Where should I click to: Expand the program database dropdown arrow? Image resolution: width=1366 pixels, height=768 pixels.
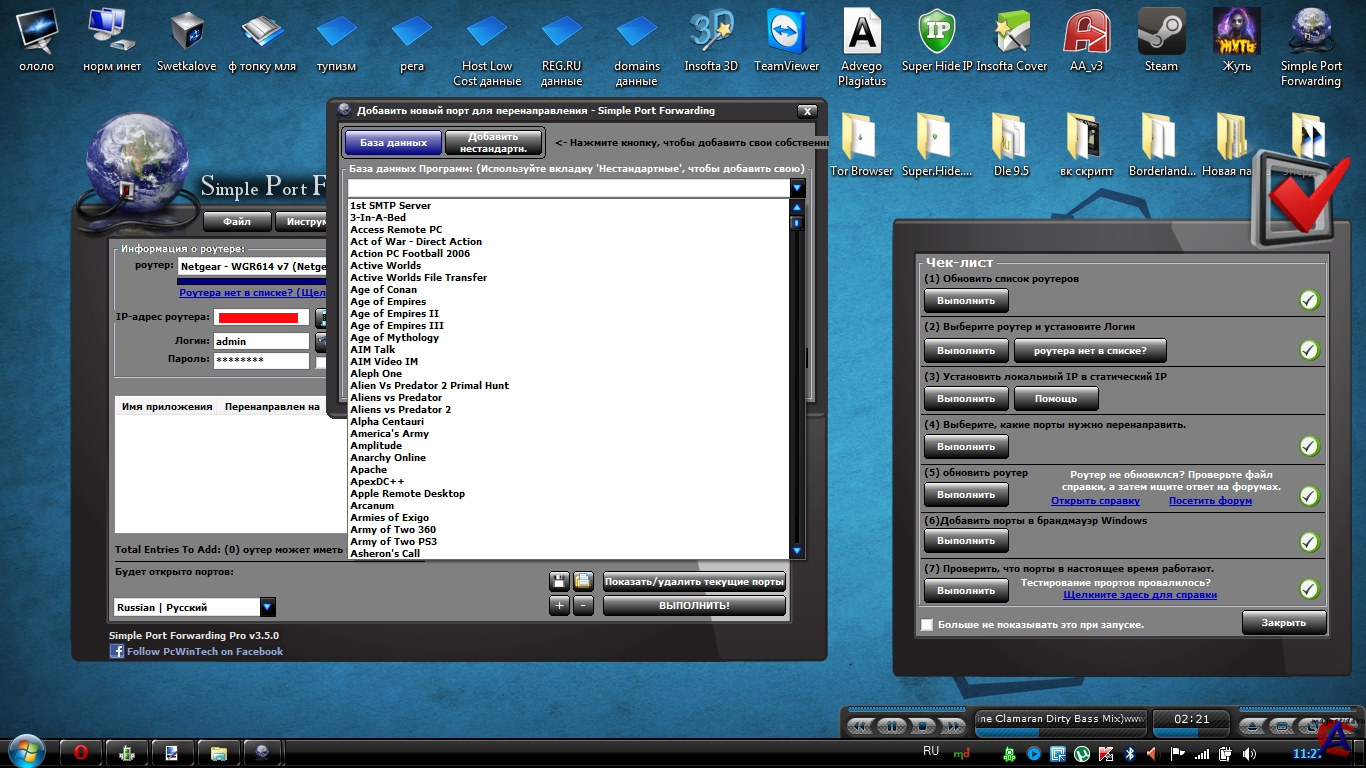(x=797, y=188)
